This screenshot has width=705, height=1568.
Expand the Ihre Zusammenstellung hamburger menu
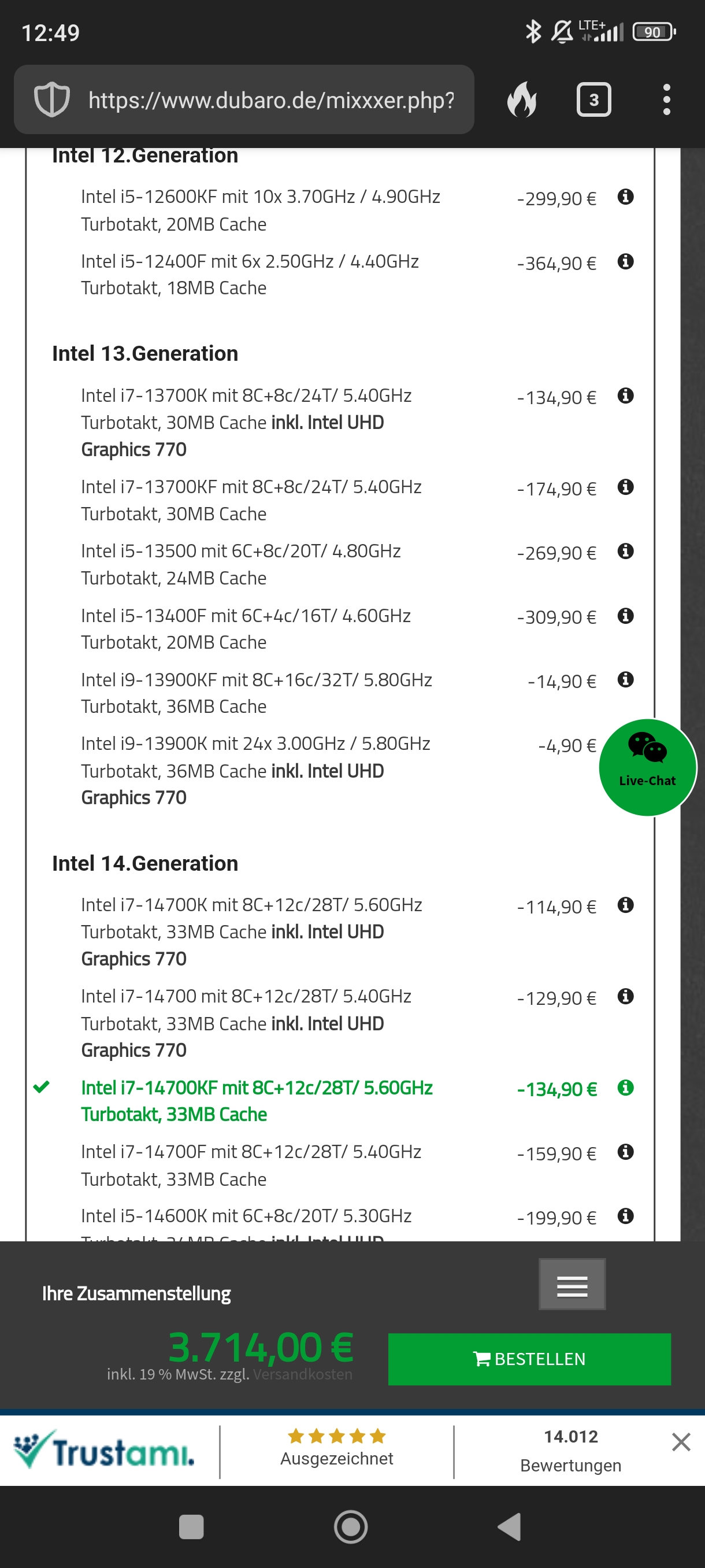click(x=572, y=1284)
